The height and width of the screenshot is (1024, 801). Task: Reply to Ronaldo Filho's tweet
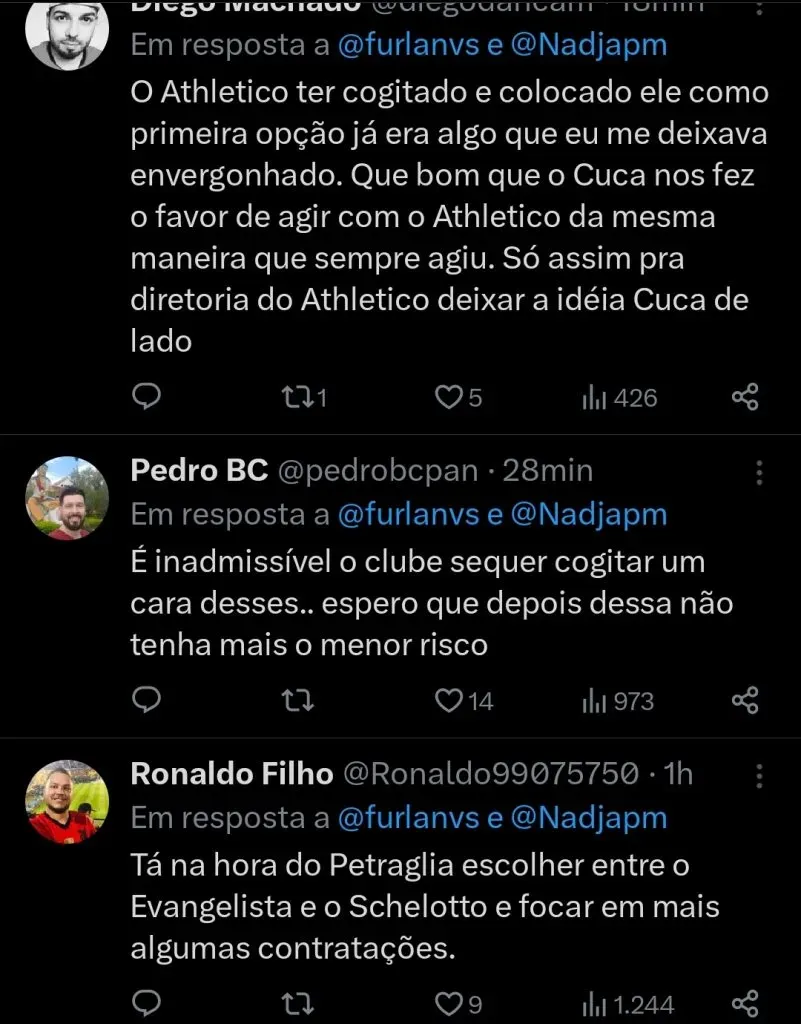pos(147,1003)
